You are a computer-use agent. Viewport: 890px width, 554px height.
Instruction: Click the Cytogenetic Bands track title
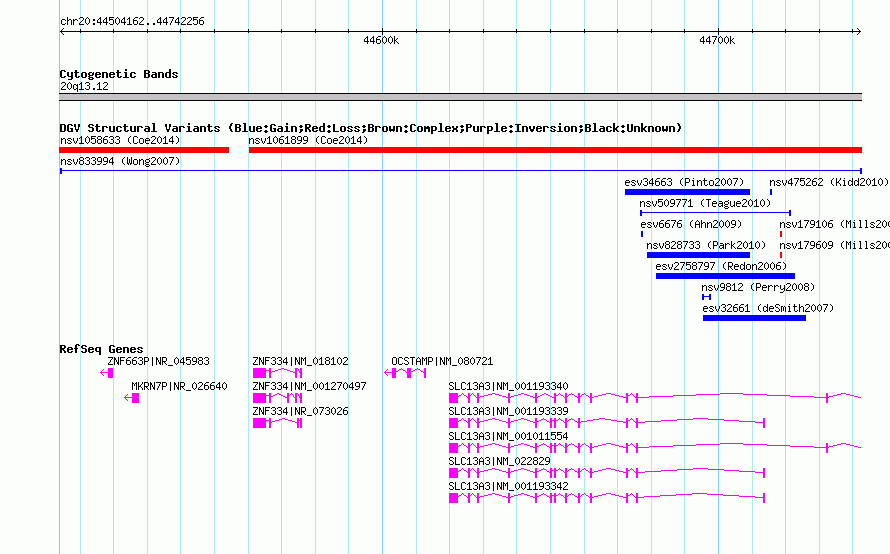[x=119, y=74]
